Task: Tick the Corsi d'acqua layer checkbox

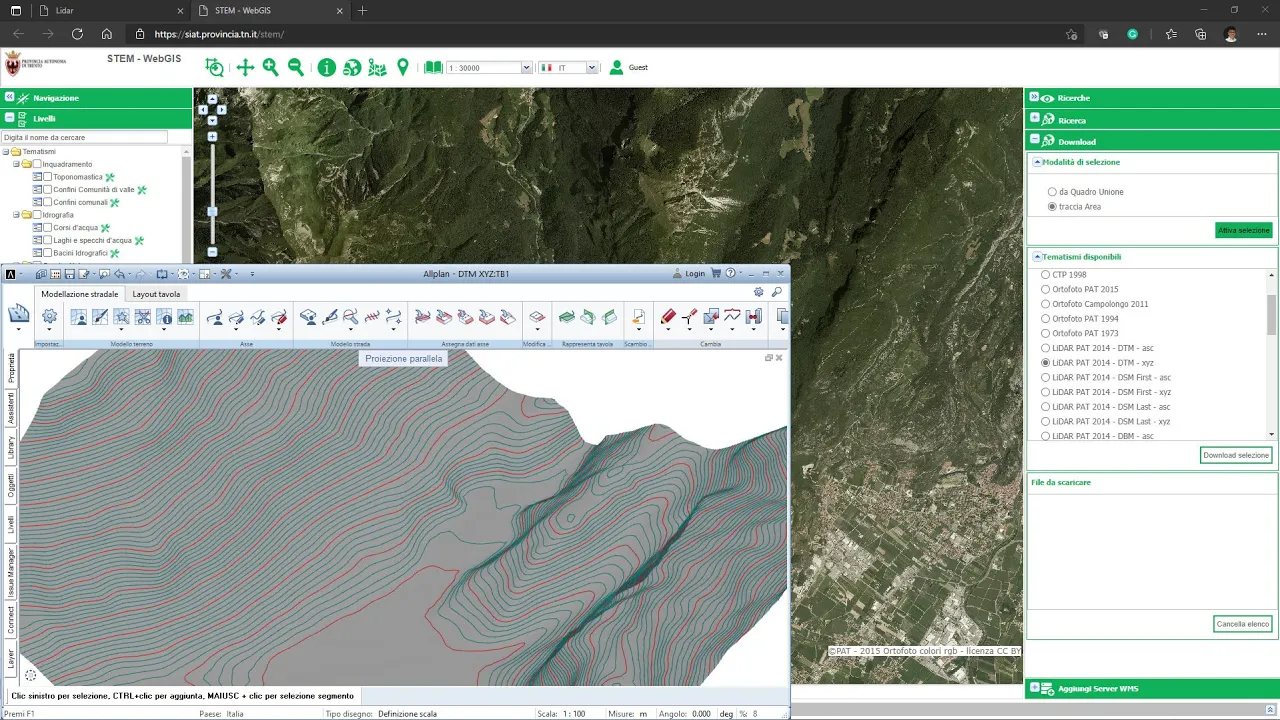Action: coord(47,227)
